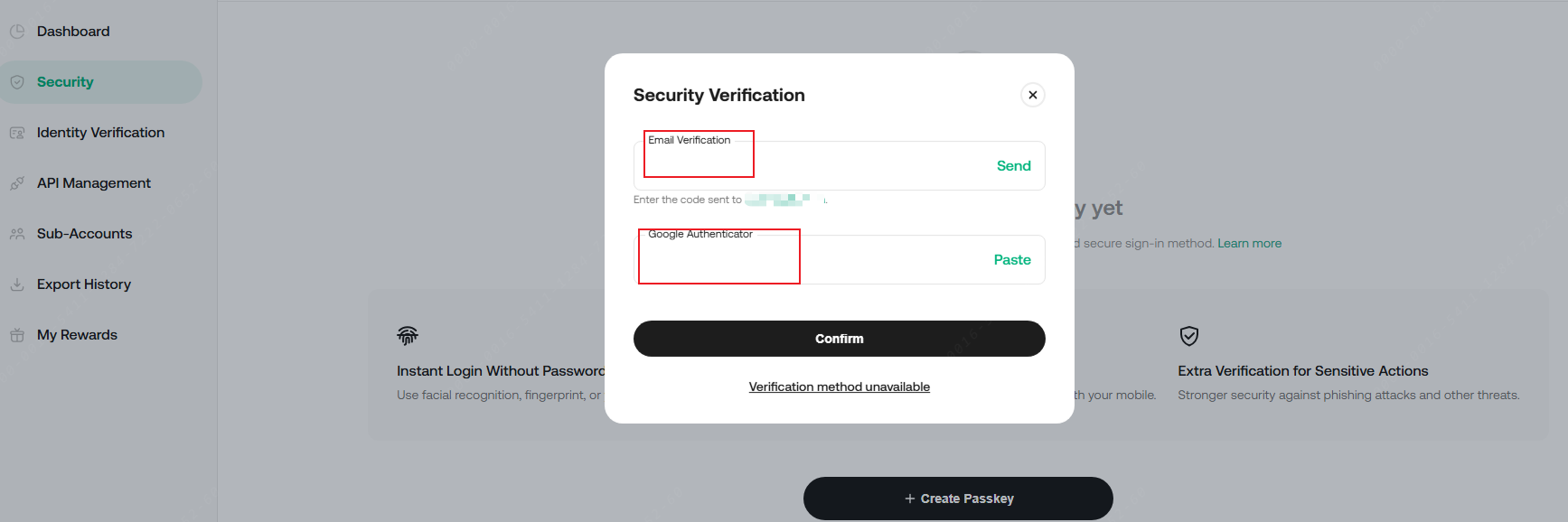Screen dimensions: 1568x522
Task: Open Verification method unavailable link
Action: click(x=839, y=387)
